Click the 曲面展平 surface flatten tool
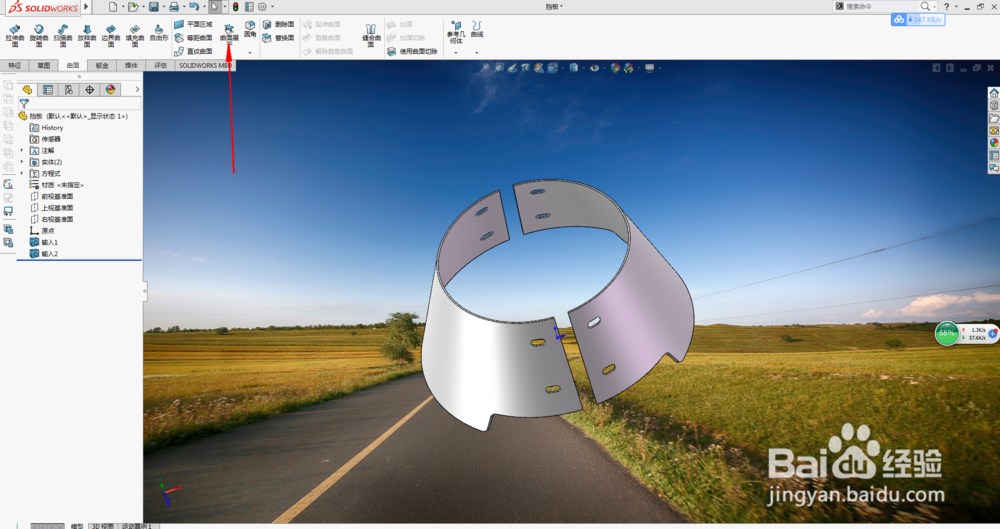1000x529 pixels. (229, 34)
